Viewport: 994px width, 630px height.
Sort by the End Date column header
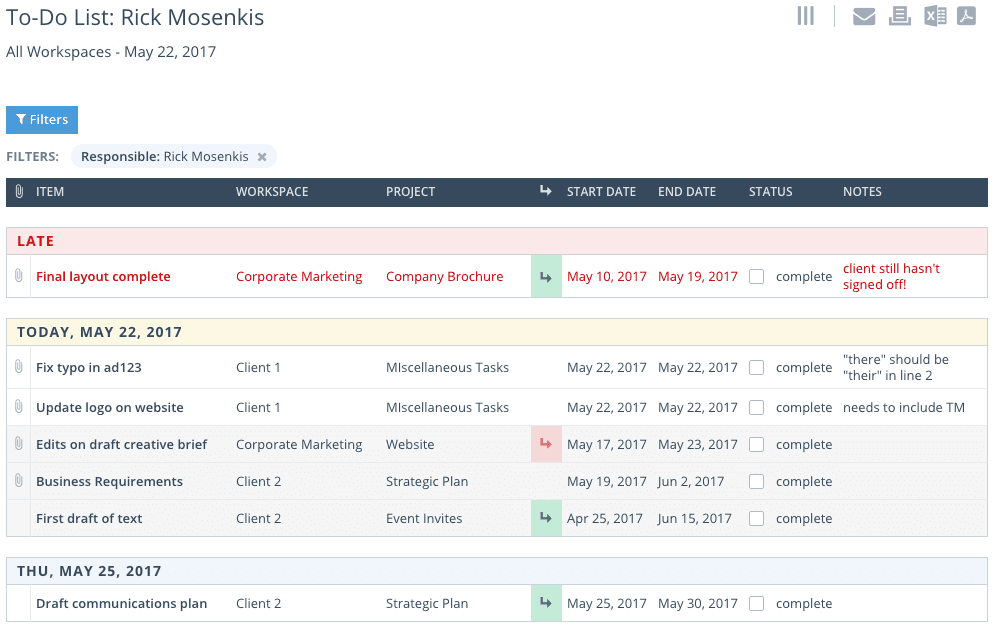click(686, 192)
